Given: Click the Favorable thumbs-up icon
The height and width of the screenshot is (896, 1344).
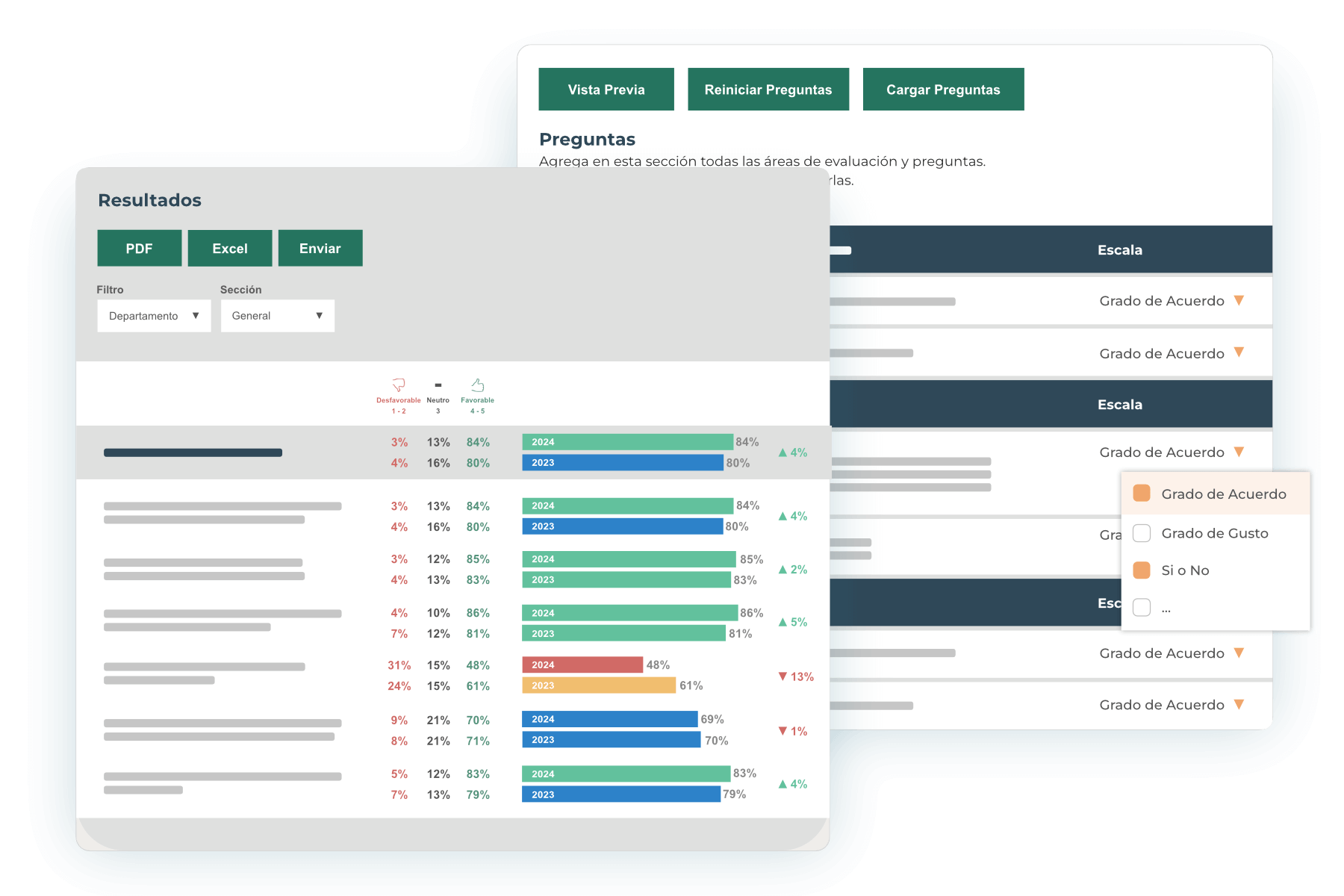Looking at the screenshot, I should point(478,385).
